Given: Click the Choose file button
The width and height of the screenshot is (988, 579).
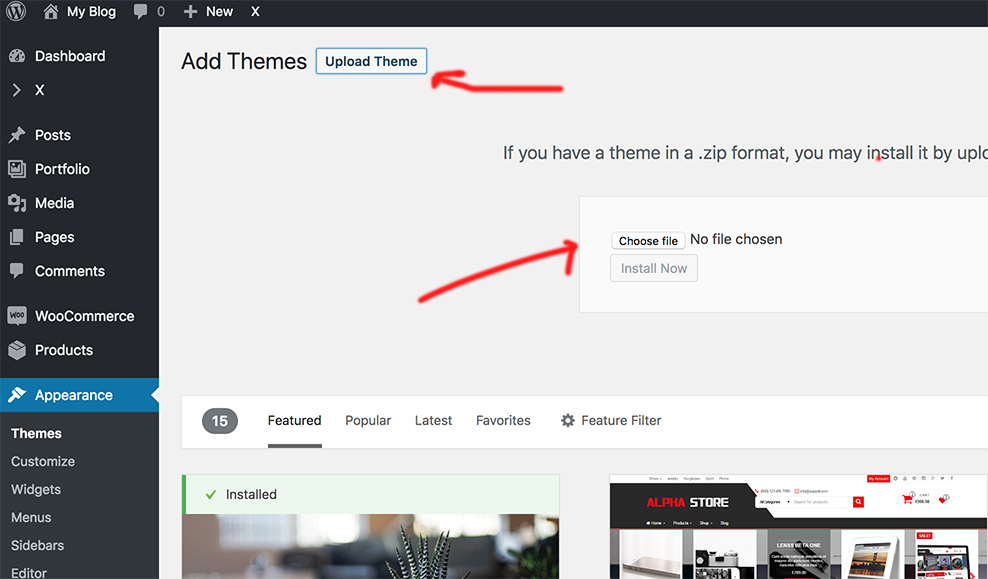Looking at the screenshot, I should coord(648,241).
